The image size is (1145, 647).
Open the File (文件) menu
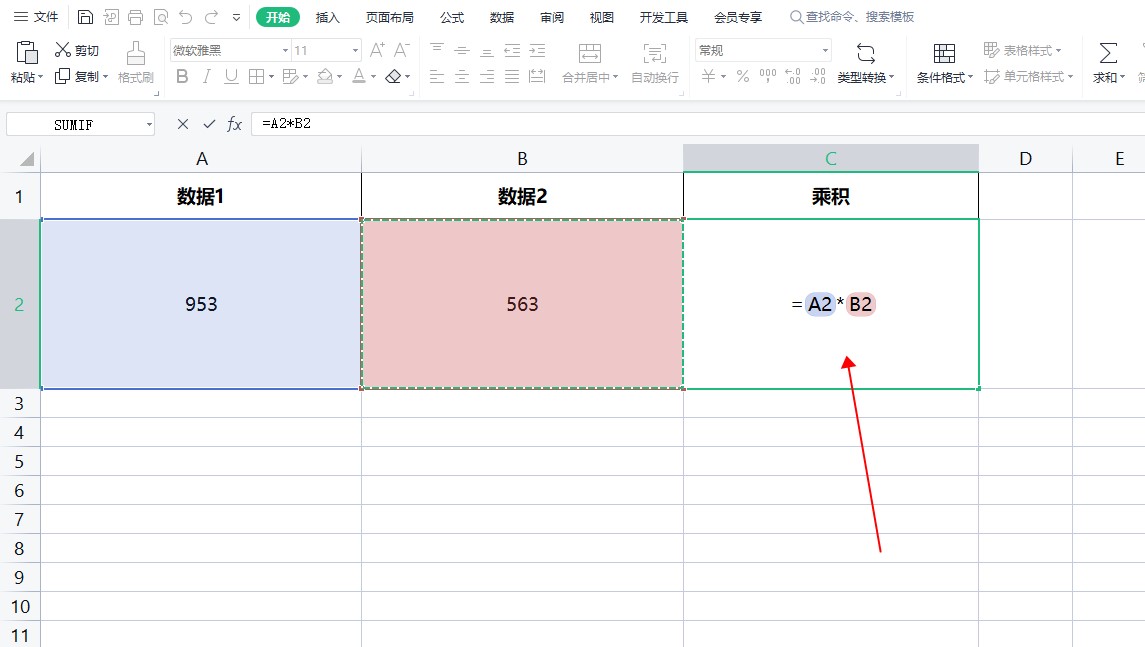[36, 17]
